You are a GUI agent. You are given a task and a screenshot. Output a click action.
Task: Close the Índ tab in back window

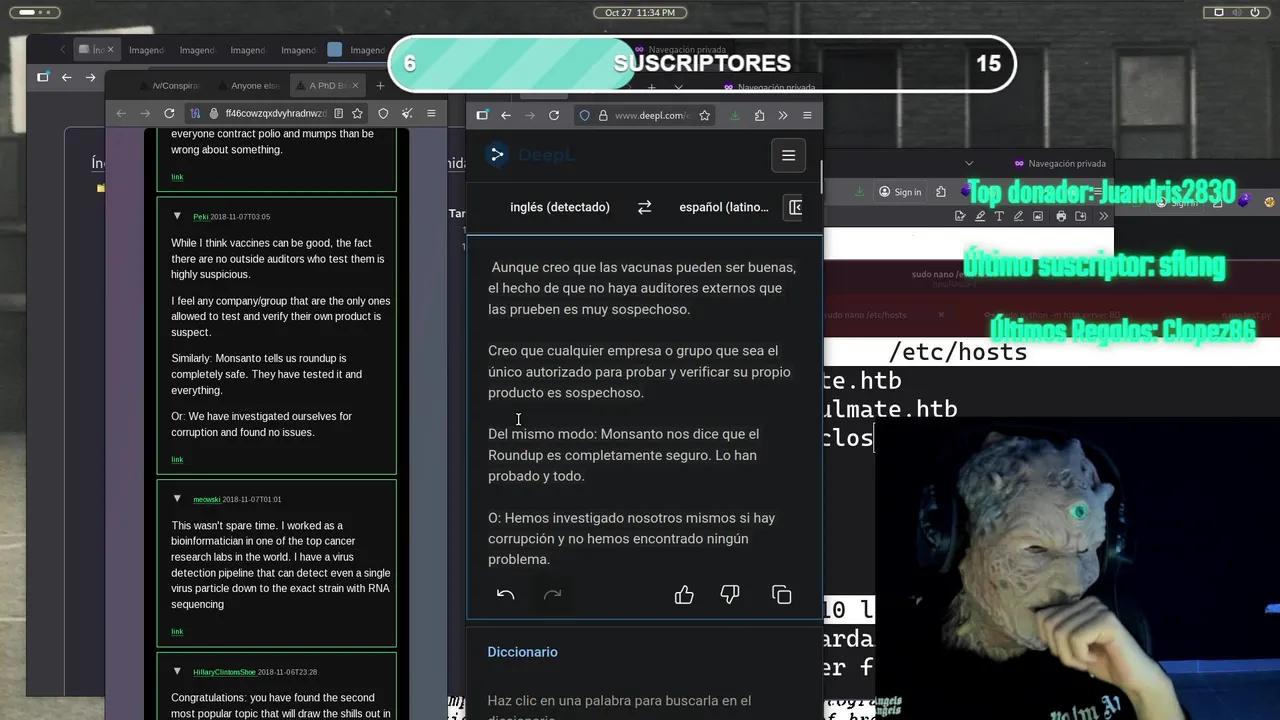tap(110, 50)
